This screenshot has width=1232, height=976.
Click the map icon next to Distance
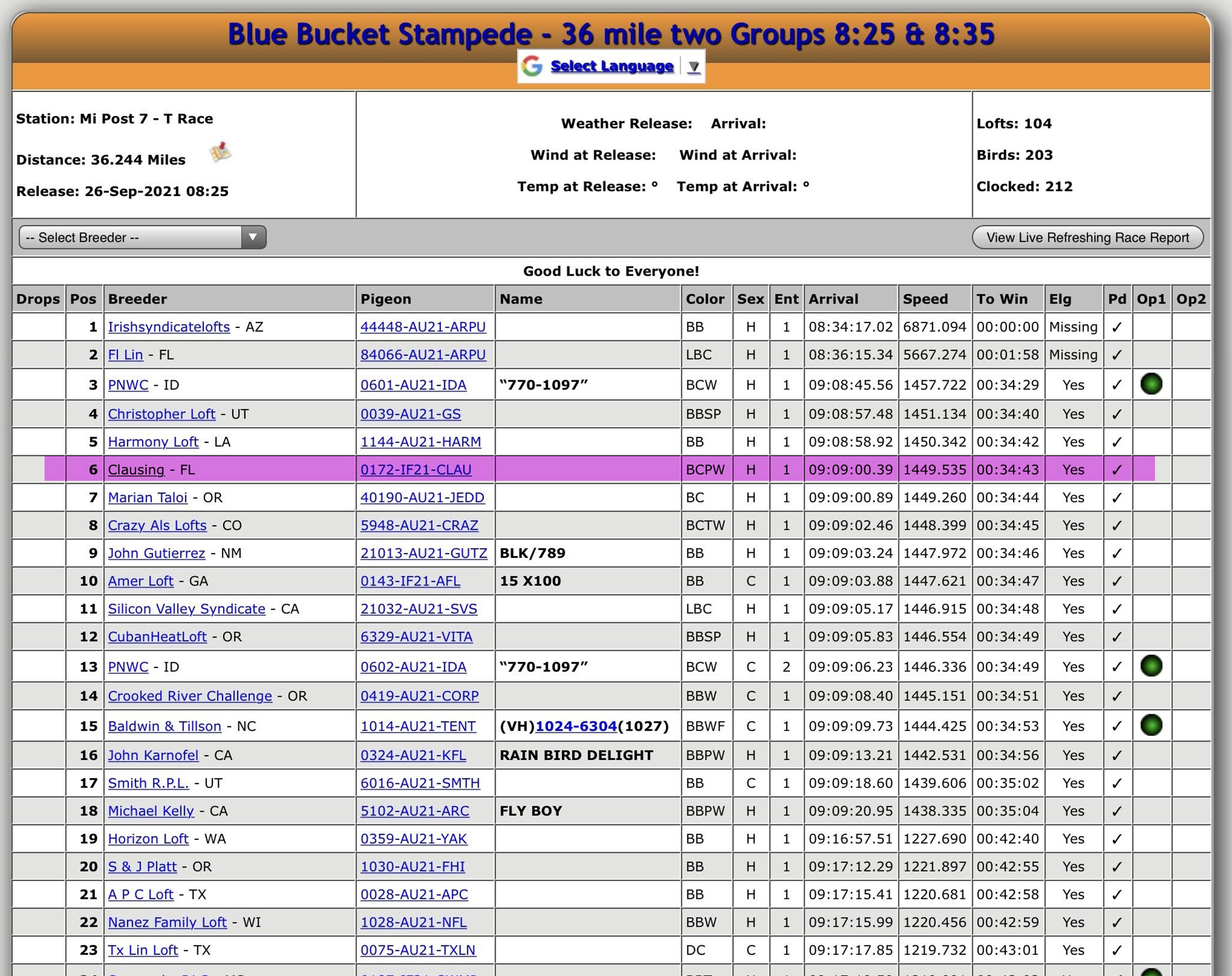pyautogui.click(x=221, y=152)
